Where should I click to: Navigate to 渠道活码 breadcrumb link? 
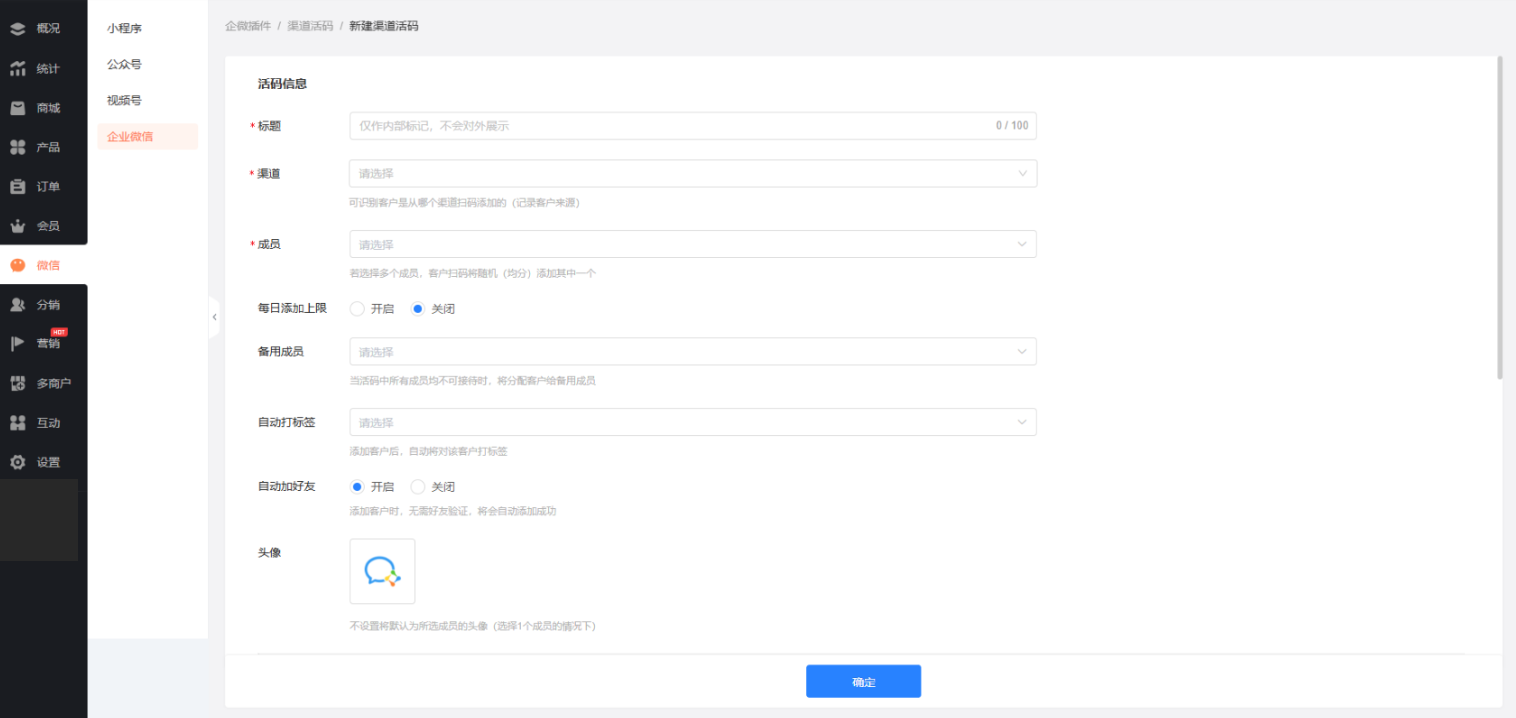(x=310, y=26)
